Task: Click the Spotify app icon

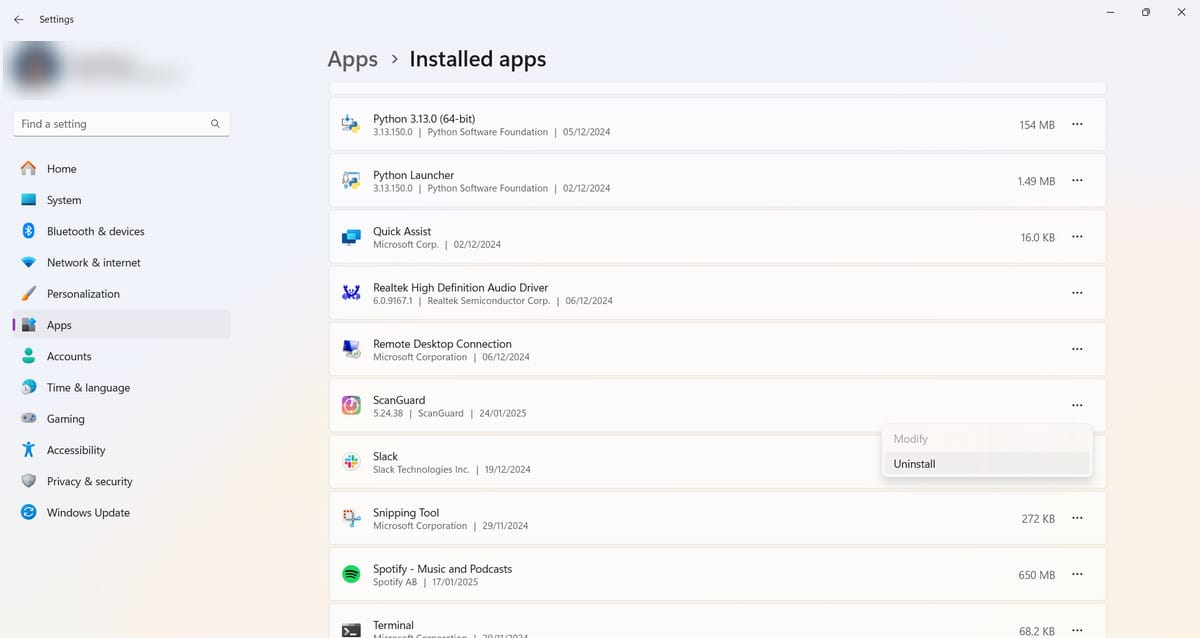Action: pos(351,574)
